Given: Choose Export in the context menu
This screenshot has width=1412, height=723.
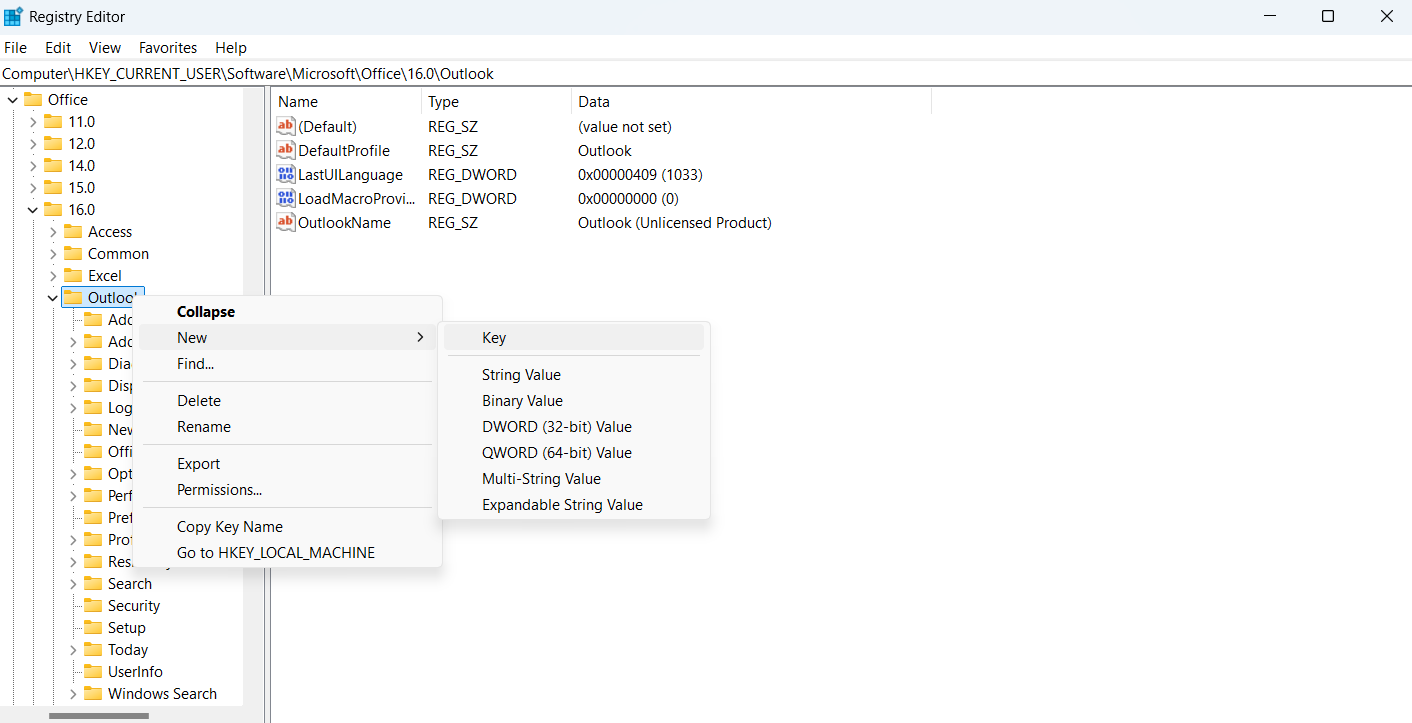Looking at the screenshot, I should pyautogui.click(x=288, y=464).
